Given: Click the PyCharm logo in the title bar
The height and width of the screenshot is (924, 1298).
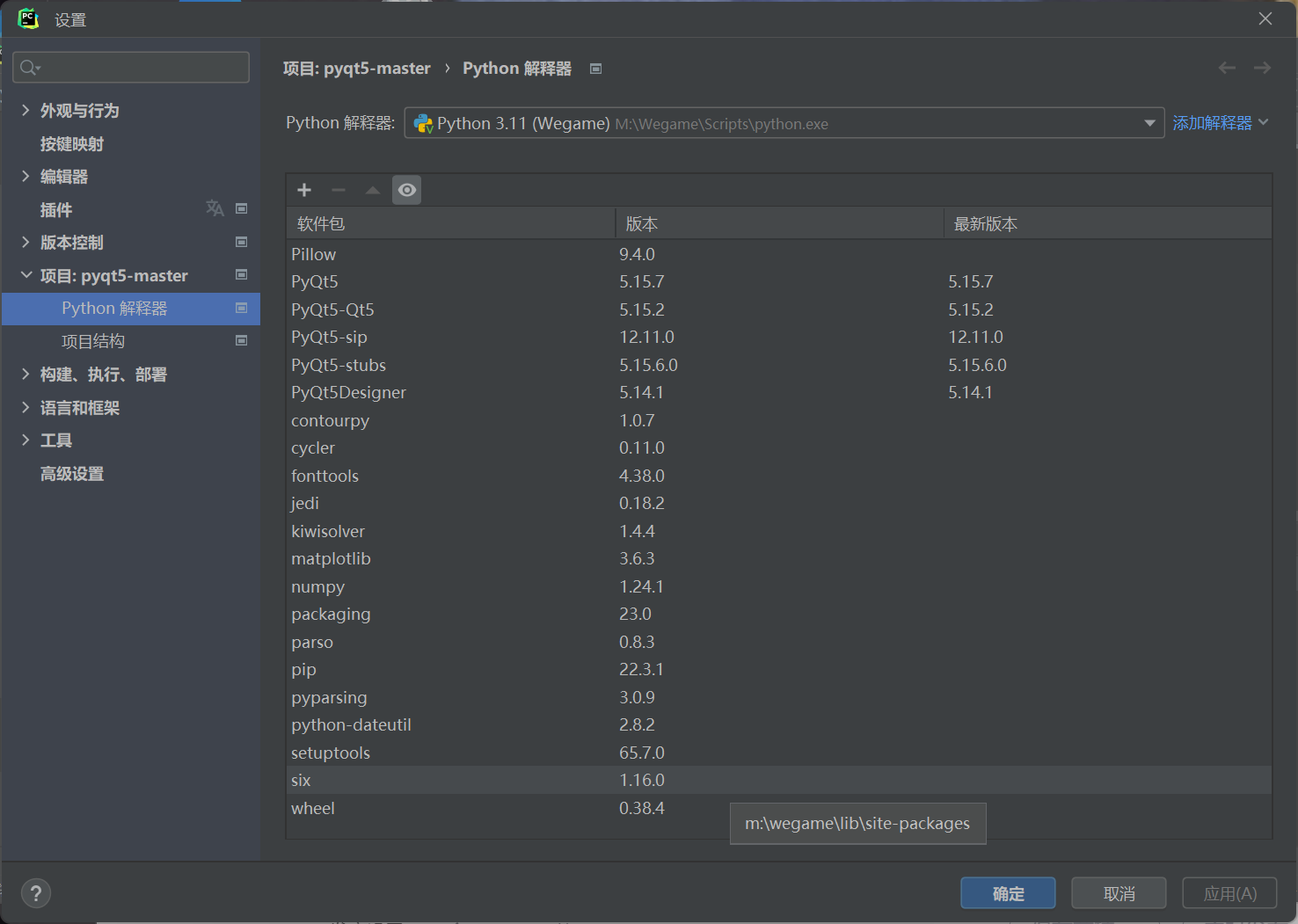Looking at the screenshot, I should pyautogui.click(x=27, y=18).
